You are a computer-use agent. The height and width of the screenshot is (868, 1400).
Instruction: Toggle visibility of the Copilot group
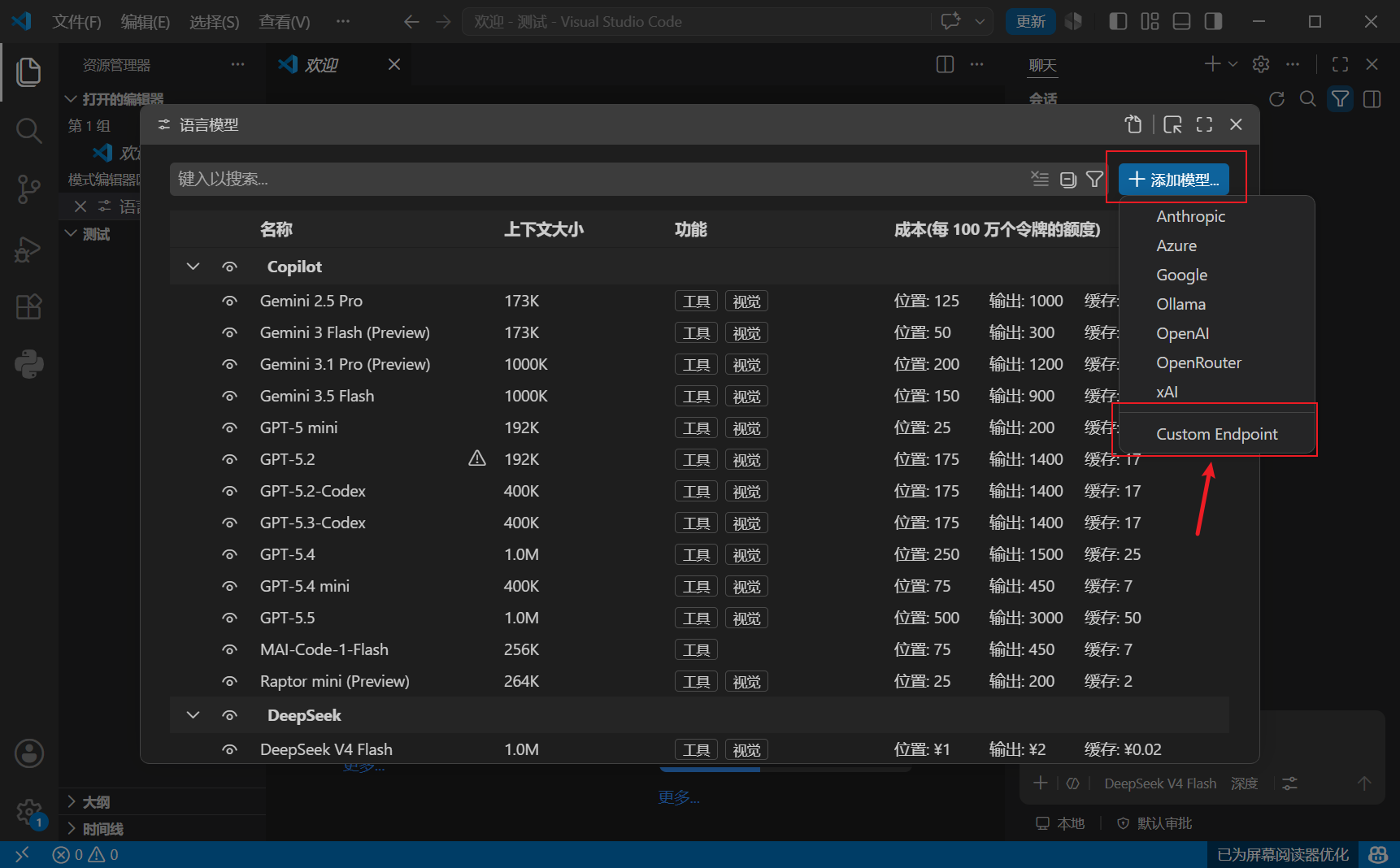(230, 267)
